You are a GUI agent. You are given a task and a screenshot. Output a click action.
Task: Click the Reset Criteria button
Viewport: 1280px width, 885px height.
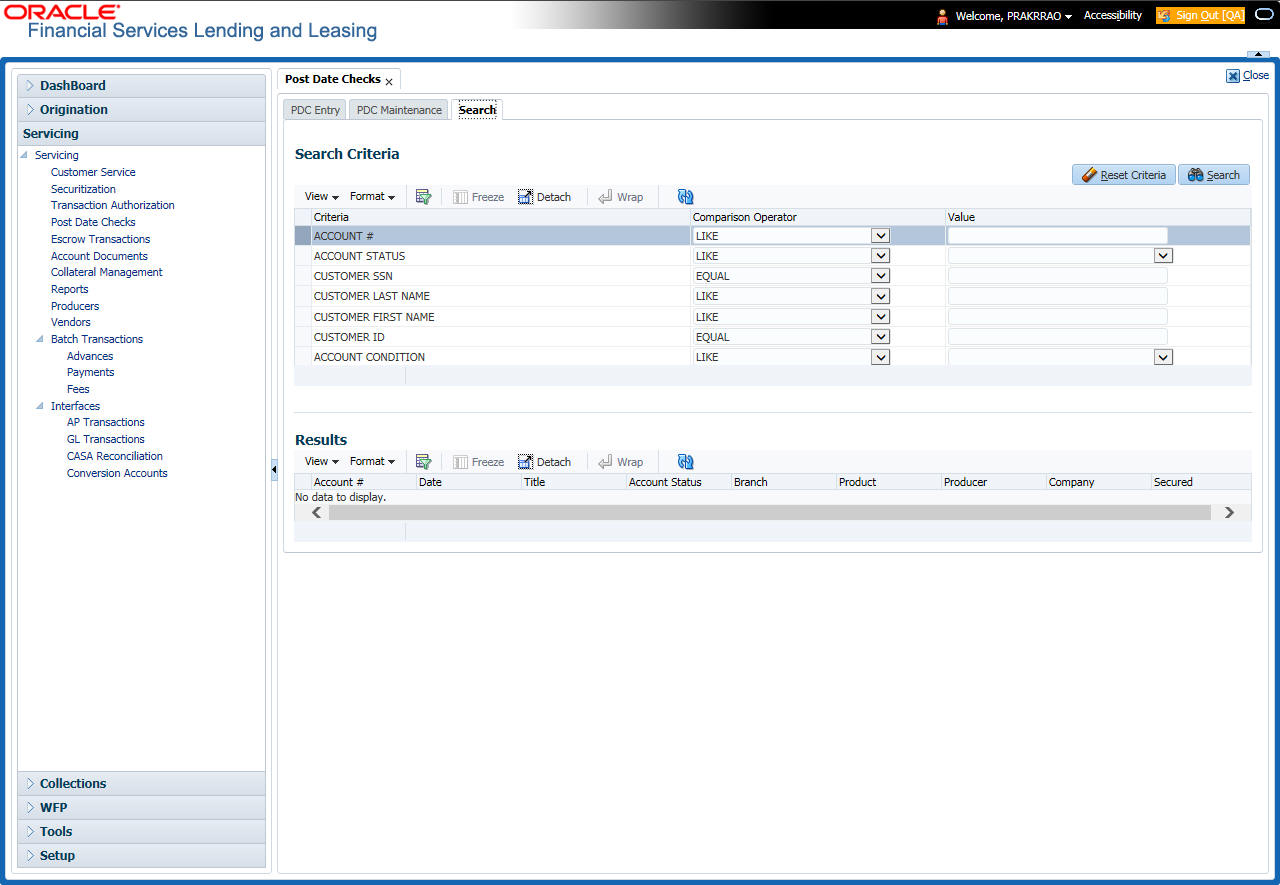point(1124,175)
